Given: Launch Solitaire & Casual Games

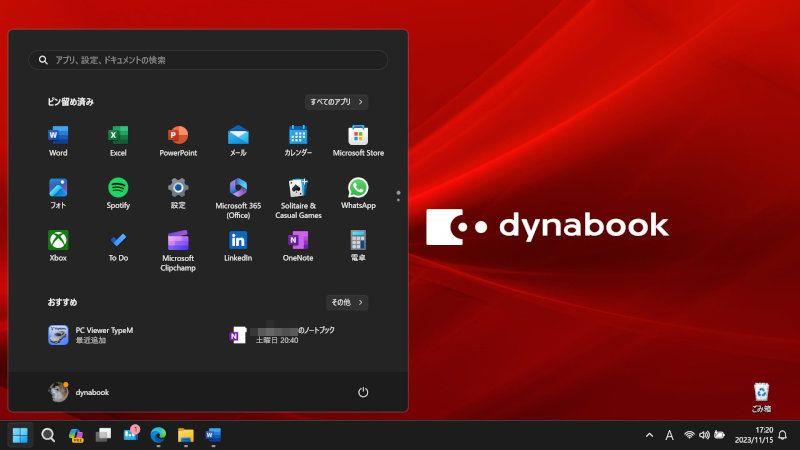Looking at the screenshot, I should [x=298, y=198].
